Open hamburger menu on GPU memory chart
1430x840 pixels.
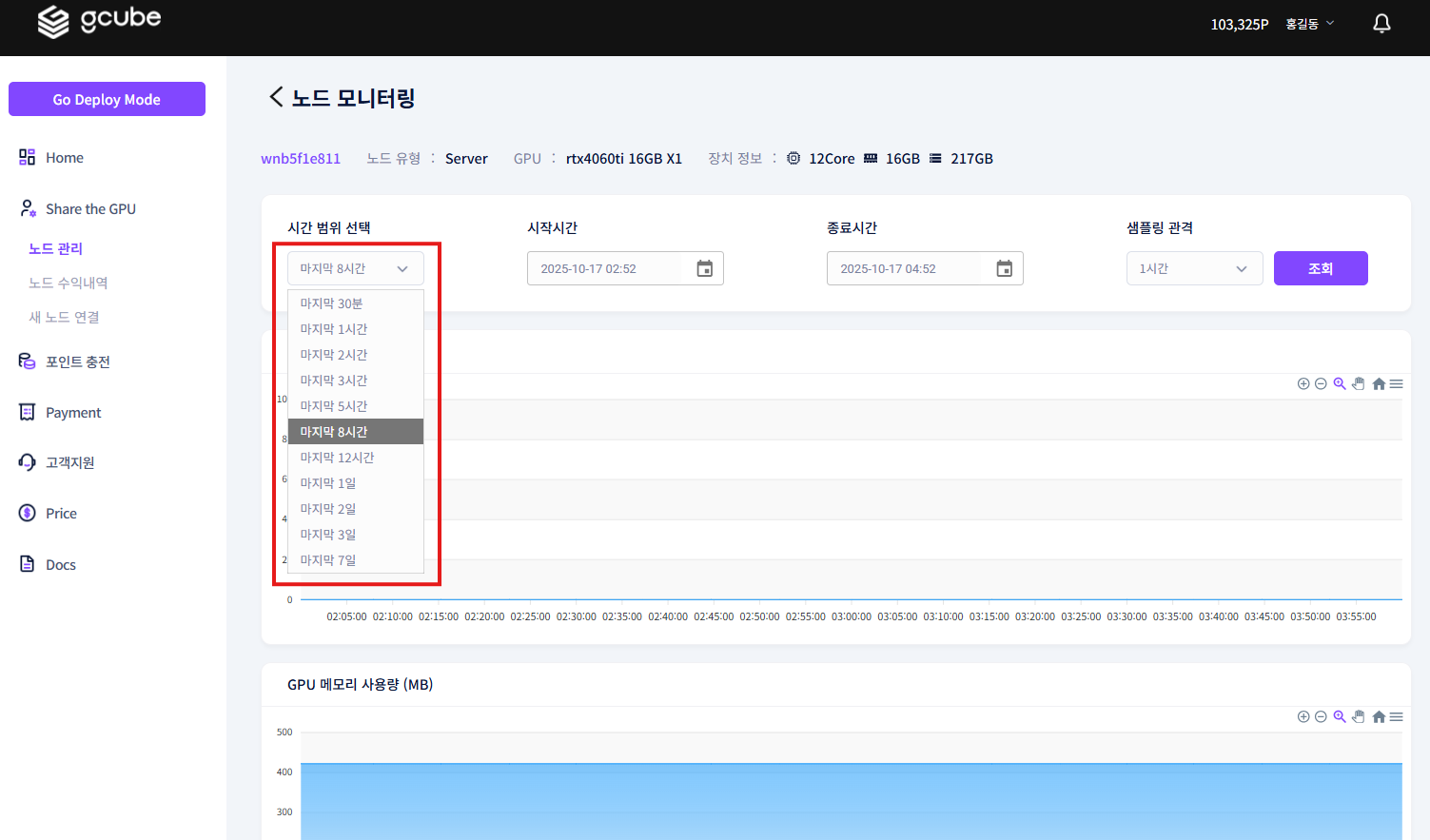pyautogui.click(x=1396, y=716)
